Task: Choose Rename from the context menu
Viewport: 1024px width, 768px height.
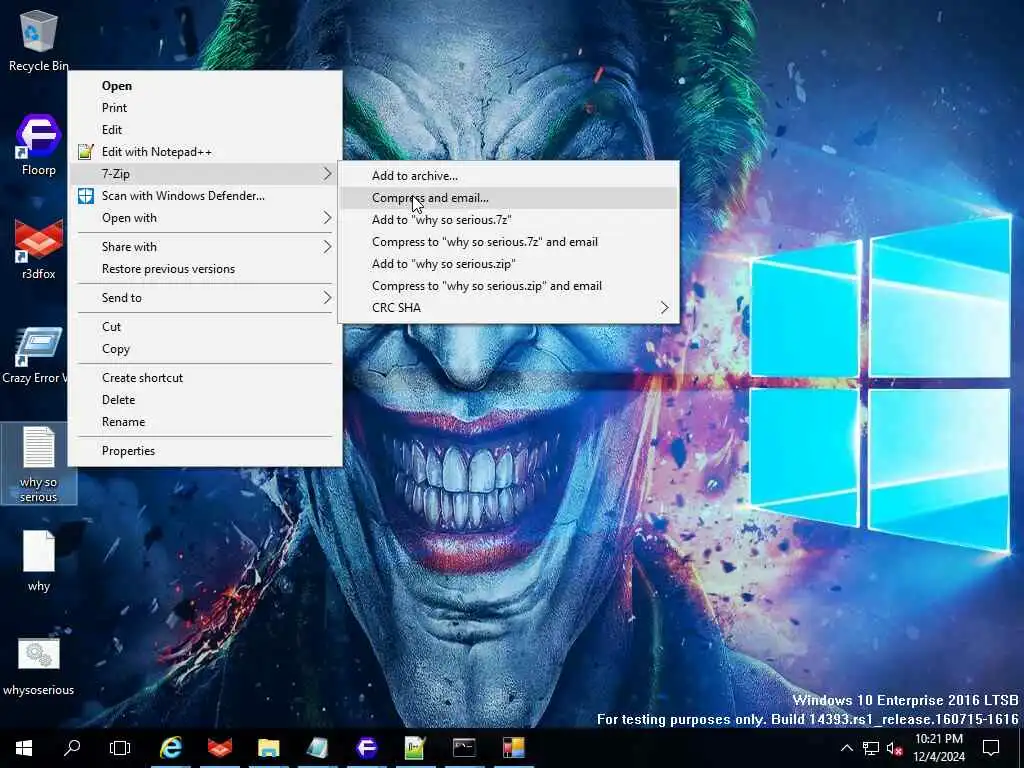Action: [x=206, y=422]
